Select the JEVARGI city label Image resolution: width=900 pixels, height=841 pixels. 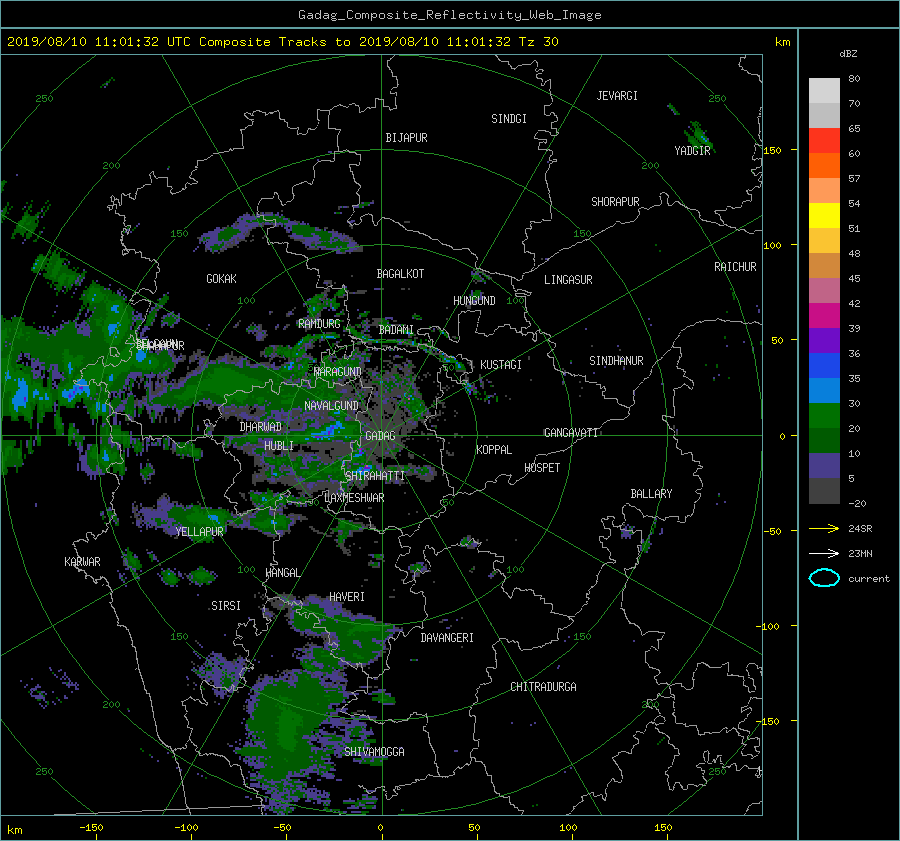point(617,96)
